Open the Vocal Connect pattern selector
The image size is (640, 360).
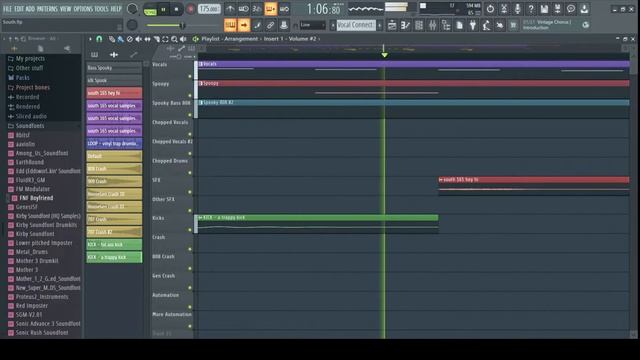click(356, 25)
